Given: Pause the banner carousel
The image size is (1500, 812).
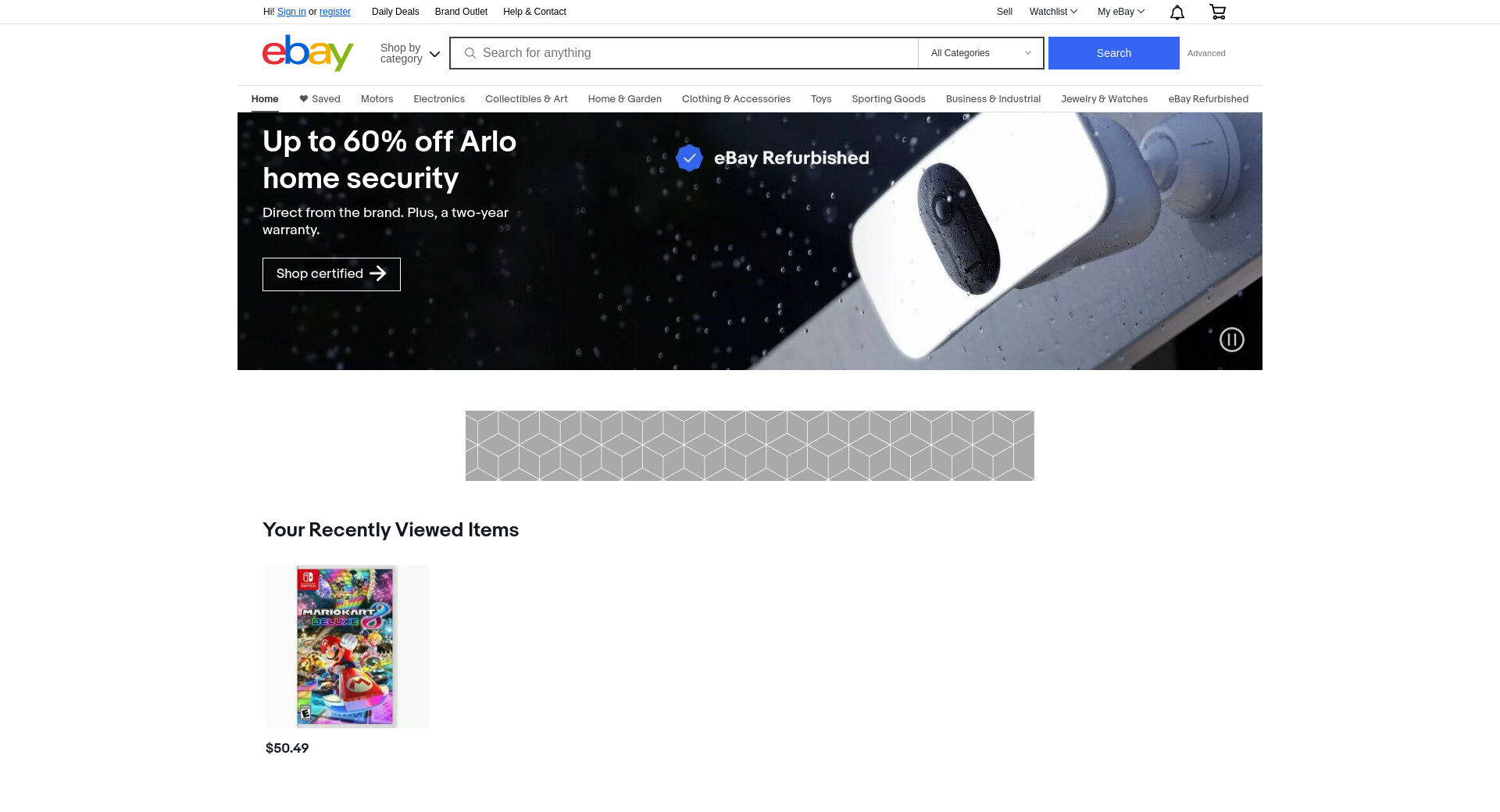Looking at the screenshot, I should coord(1232,340).
